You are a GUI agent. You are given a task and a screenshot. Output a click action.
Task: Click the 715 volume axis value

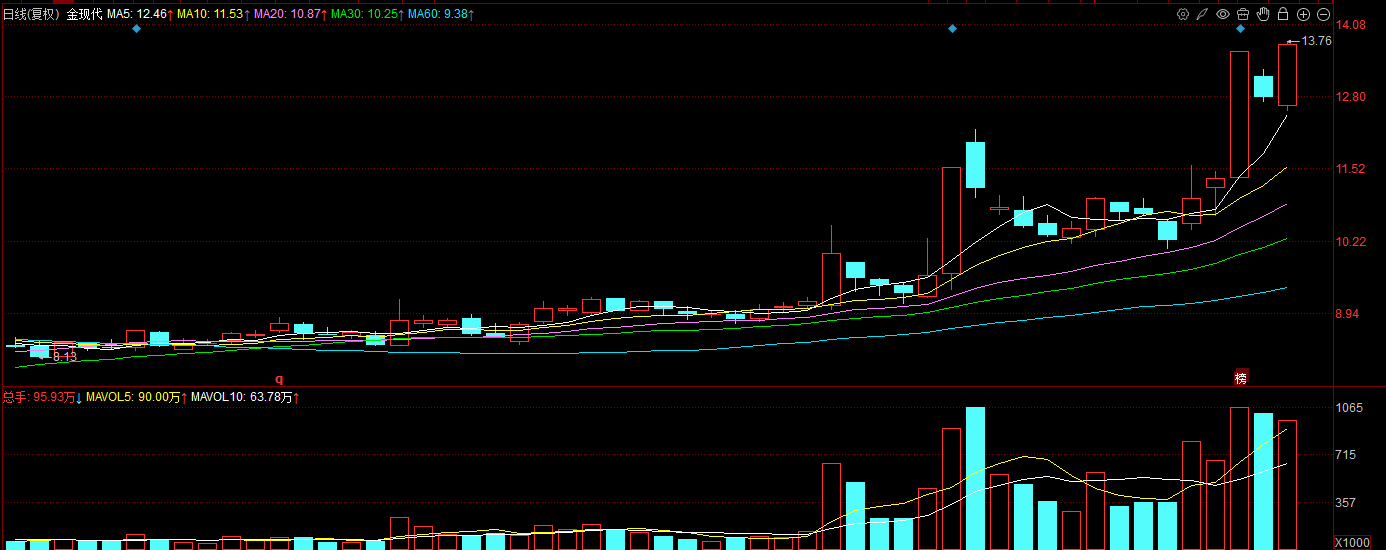point(1347,455)
